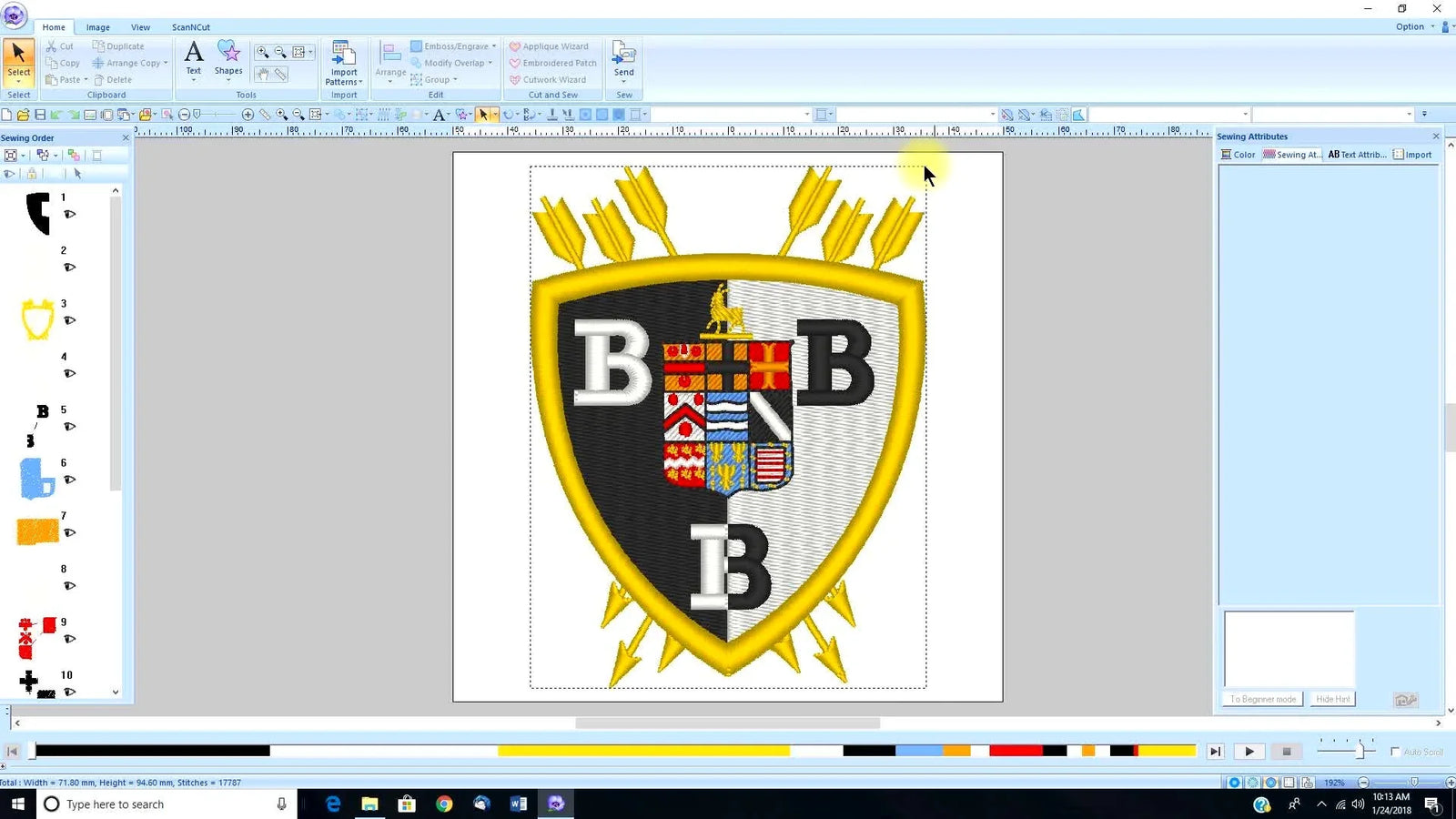Click the To Beginner mode button

[x=1263, y=699]
